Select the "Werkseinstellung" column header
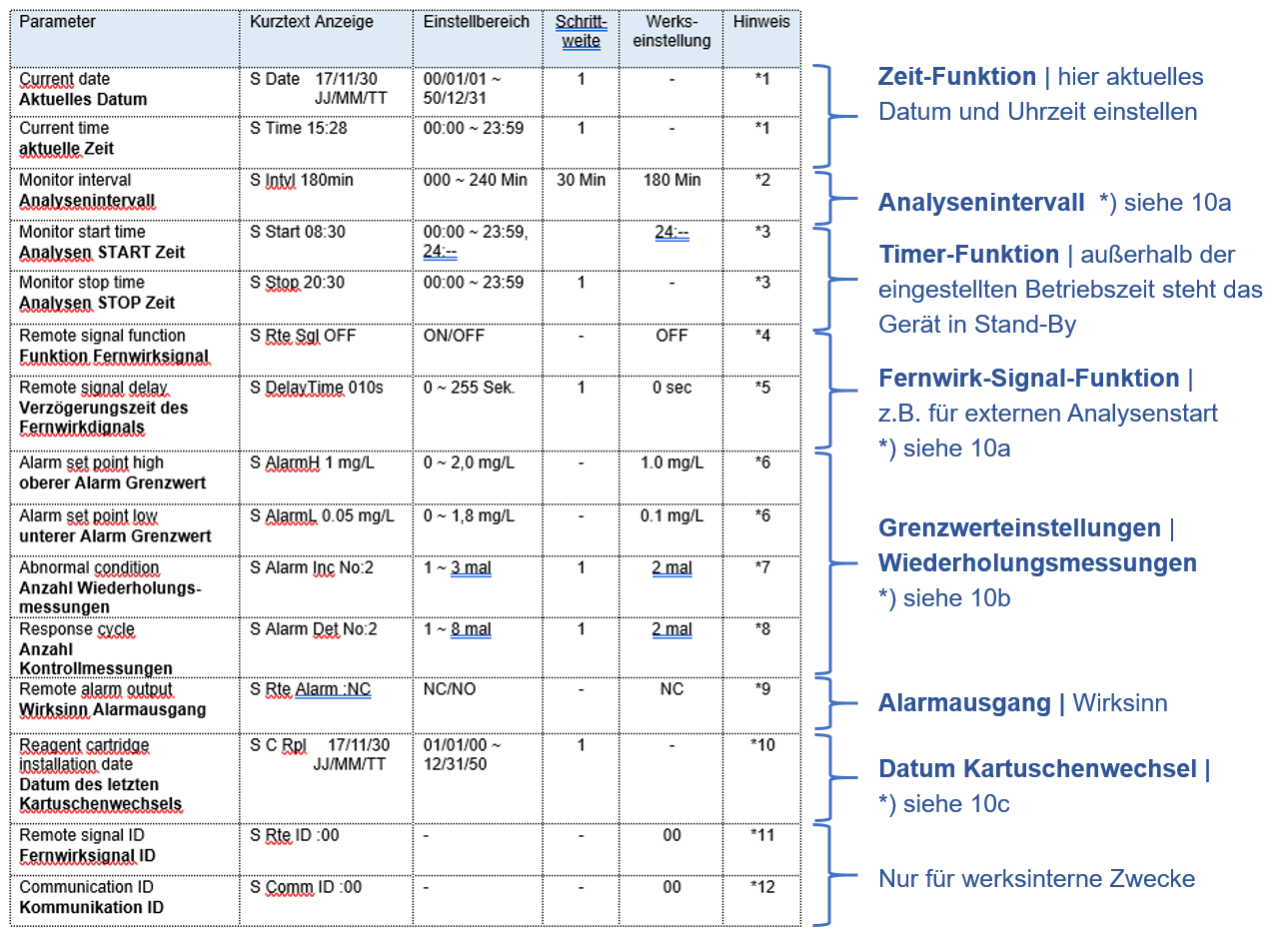The width and height of the screenshot is (1288, 935). tap(671, 31)
